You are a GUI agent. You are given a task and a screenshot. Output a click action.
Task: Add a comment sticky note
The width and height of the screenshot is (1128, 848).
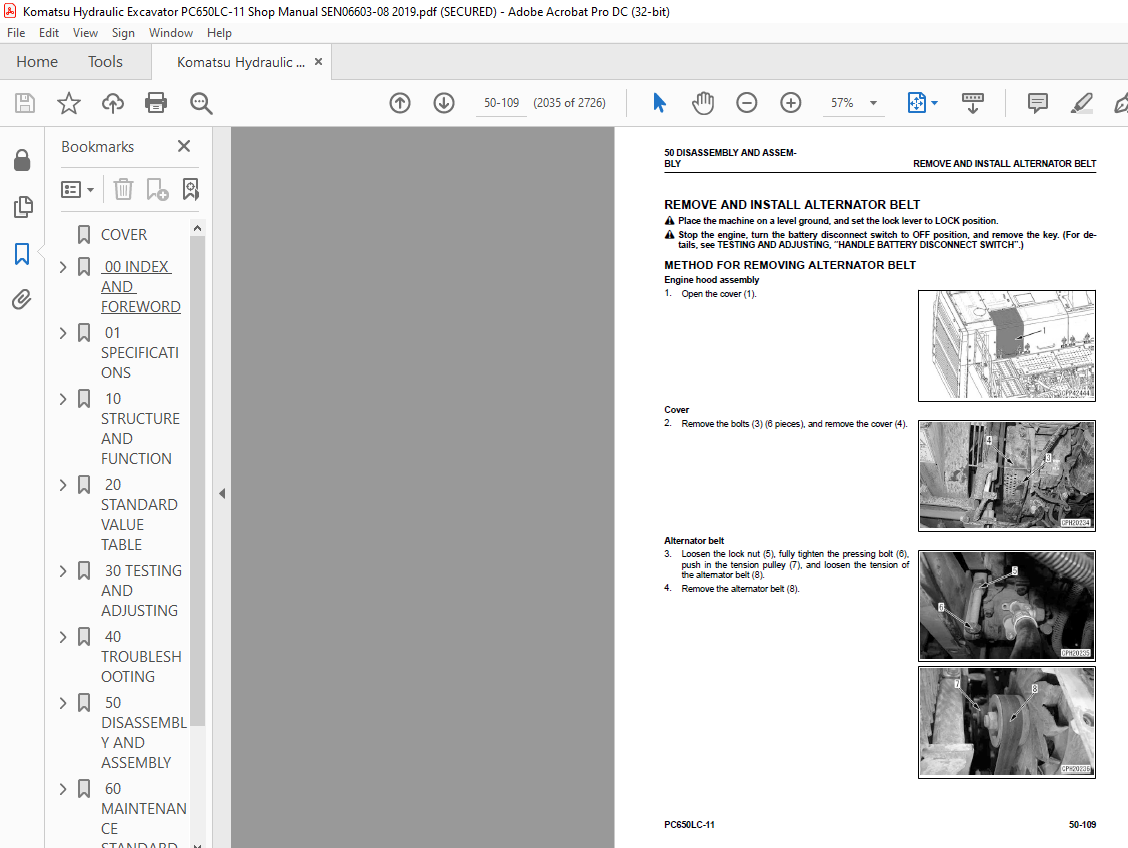(x=1037, y=103)
